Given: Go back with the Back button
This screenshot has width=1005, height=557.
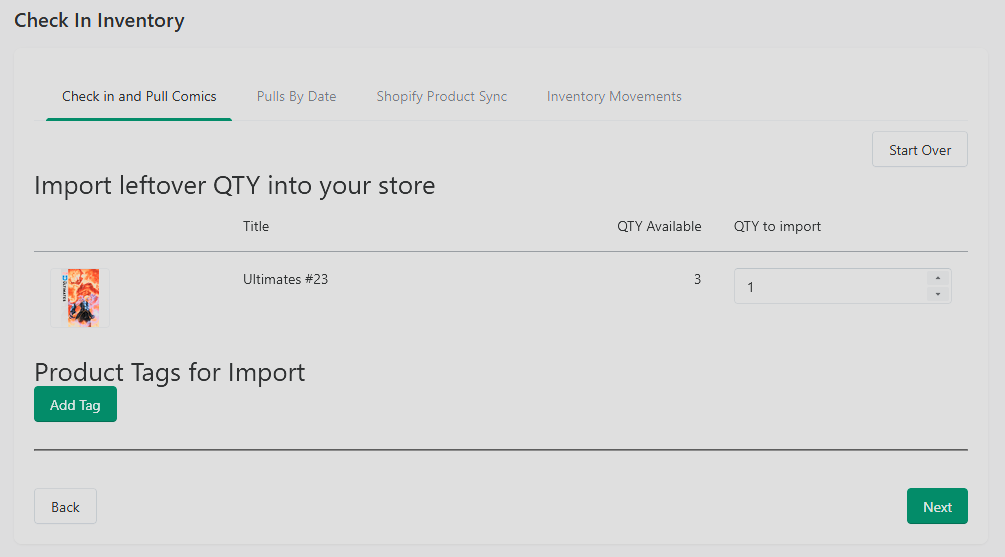Looking at the screenshot, I should (65, 506).
